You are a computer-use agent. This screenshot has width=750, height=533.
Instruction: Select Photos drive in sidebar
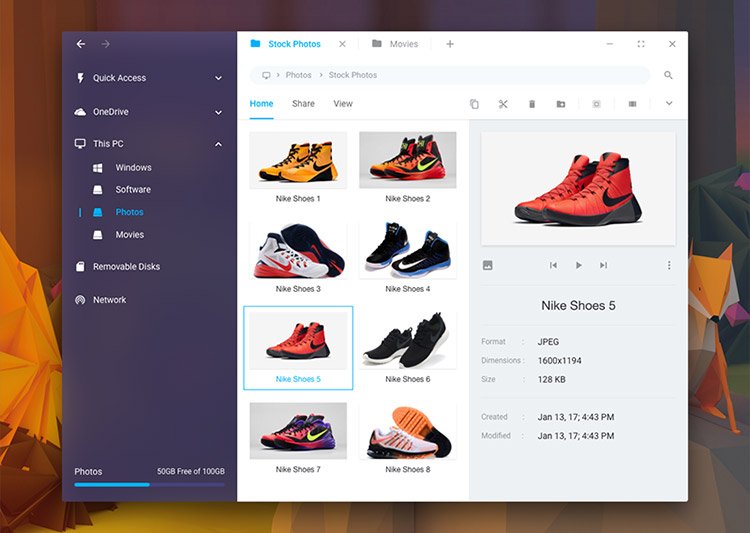click(129, 212)
